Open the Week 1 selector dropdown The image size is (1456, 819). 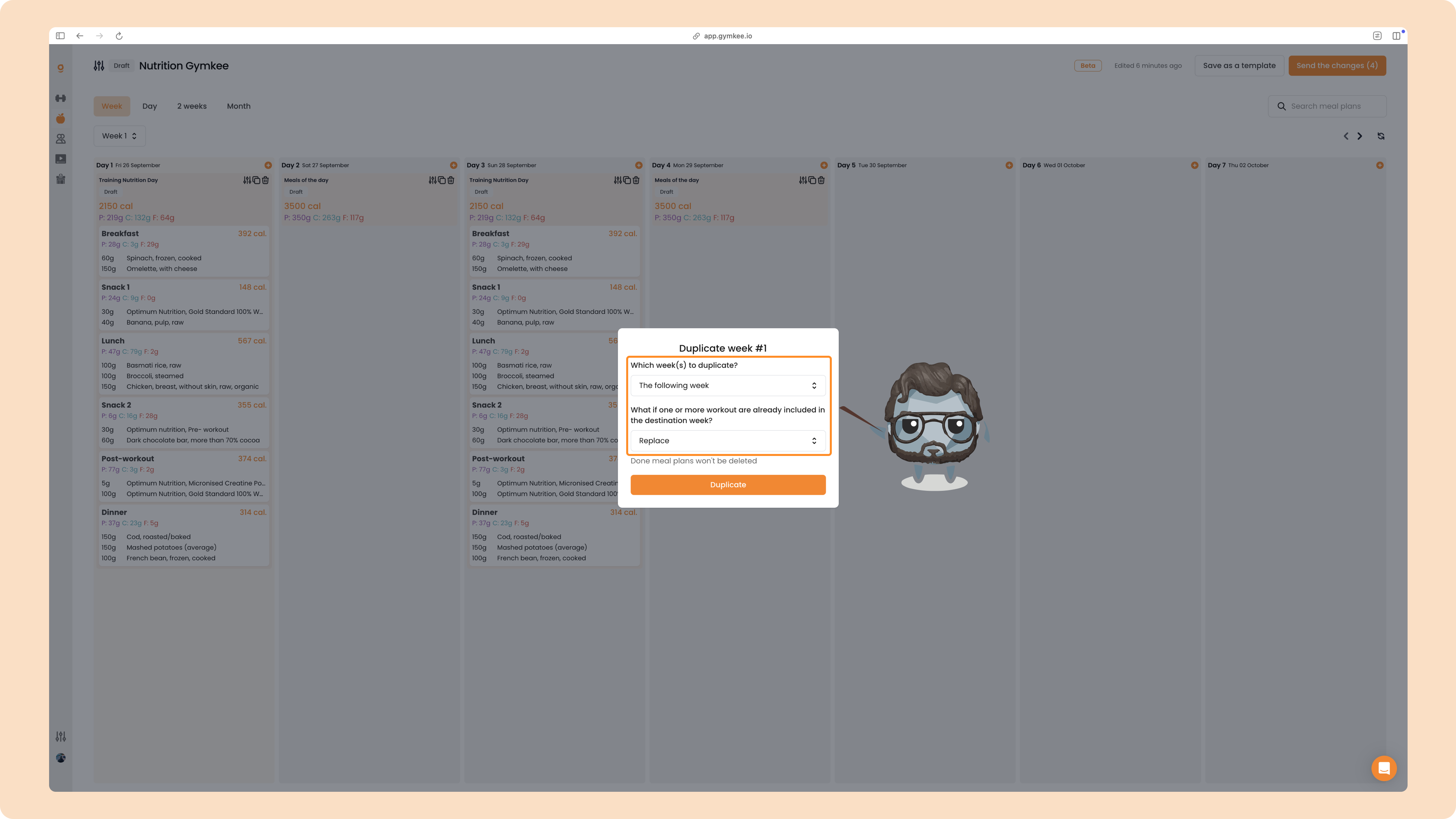click(119, 136)
